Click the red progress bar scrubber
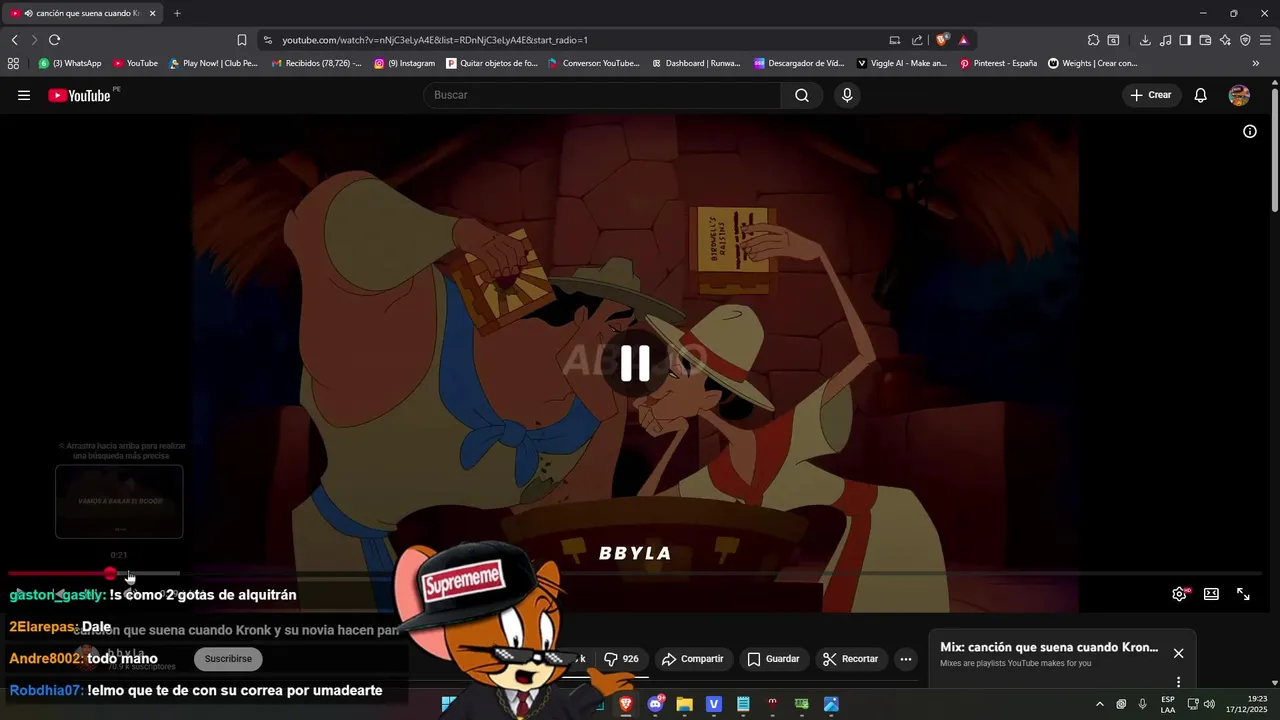 click(x=110, y=574)
